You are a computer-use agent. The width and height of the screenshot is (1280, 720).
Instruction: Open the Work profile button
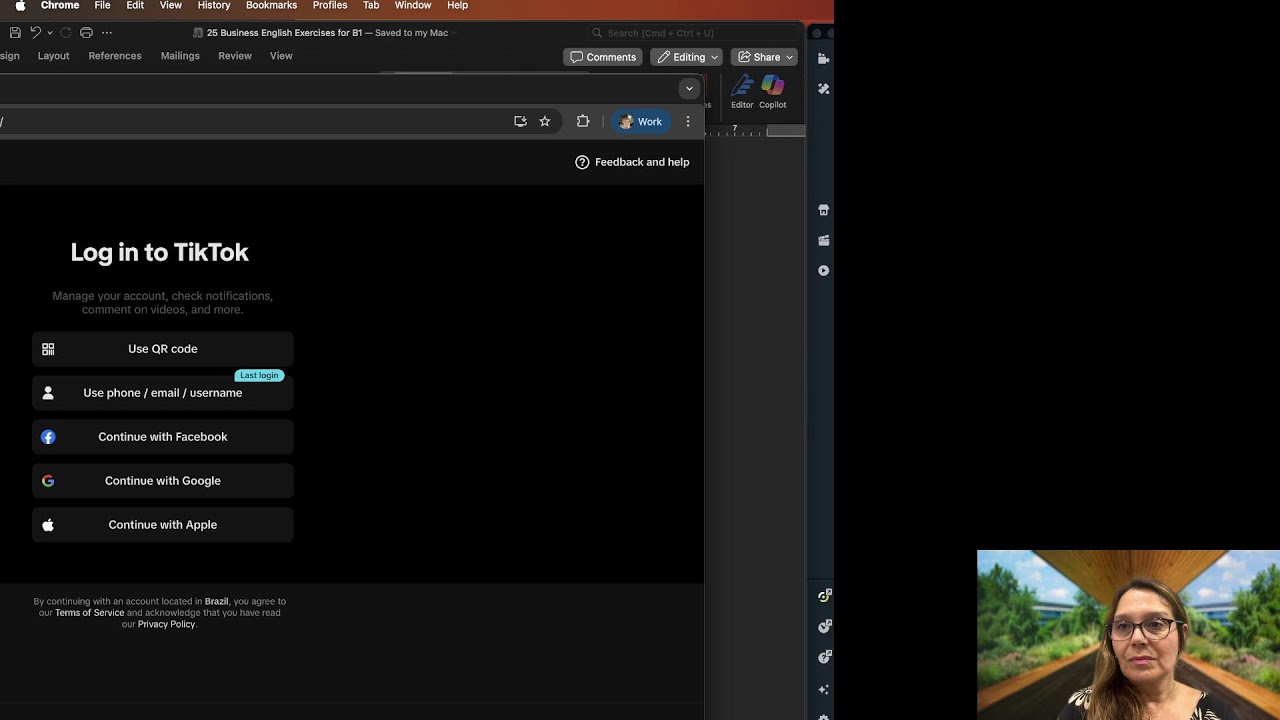[x=641, y=121]
